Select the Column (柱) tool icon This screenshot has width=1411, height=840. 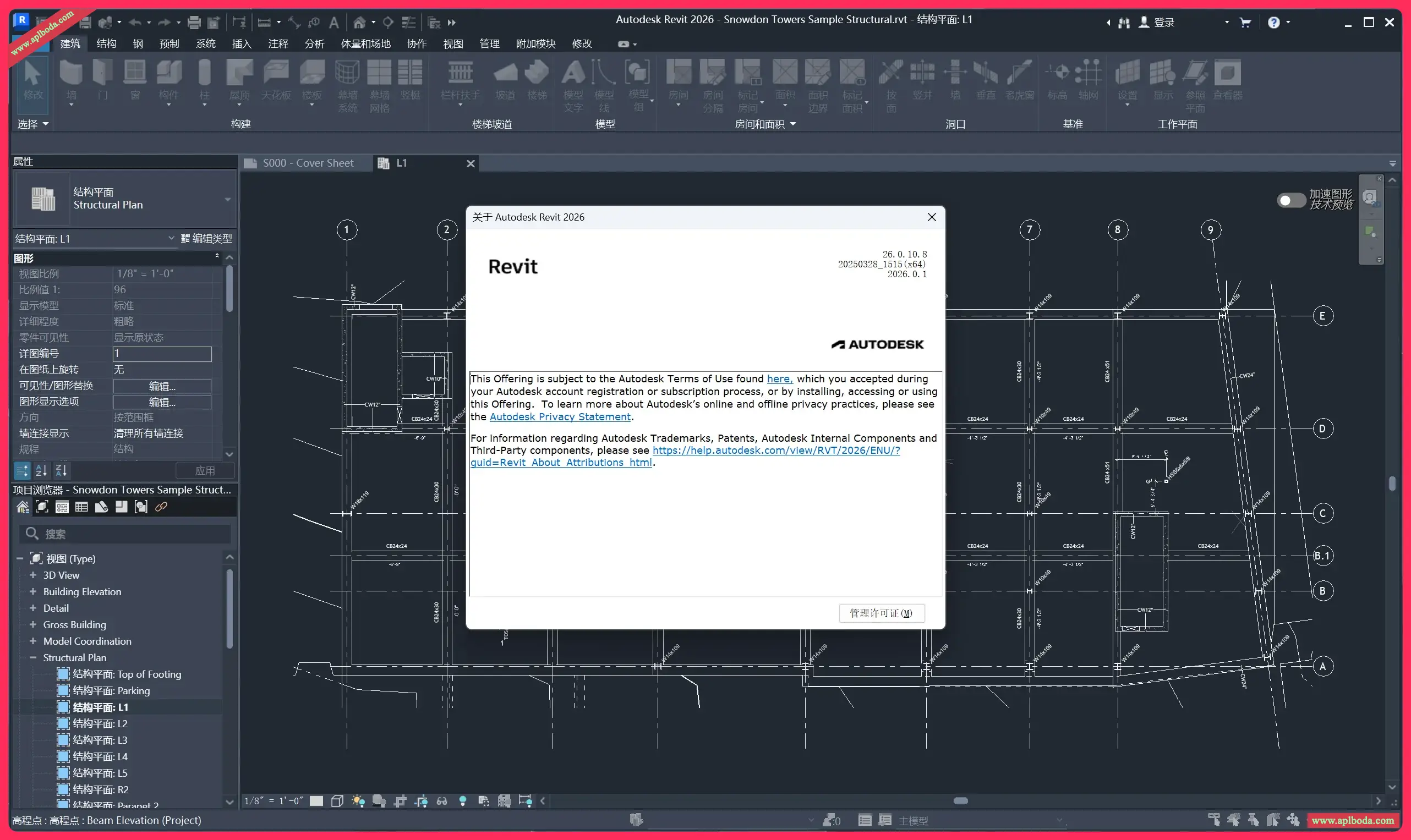coord(204,74)
